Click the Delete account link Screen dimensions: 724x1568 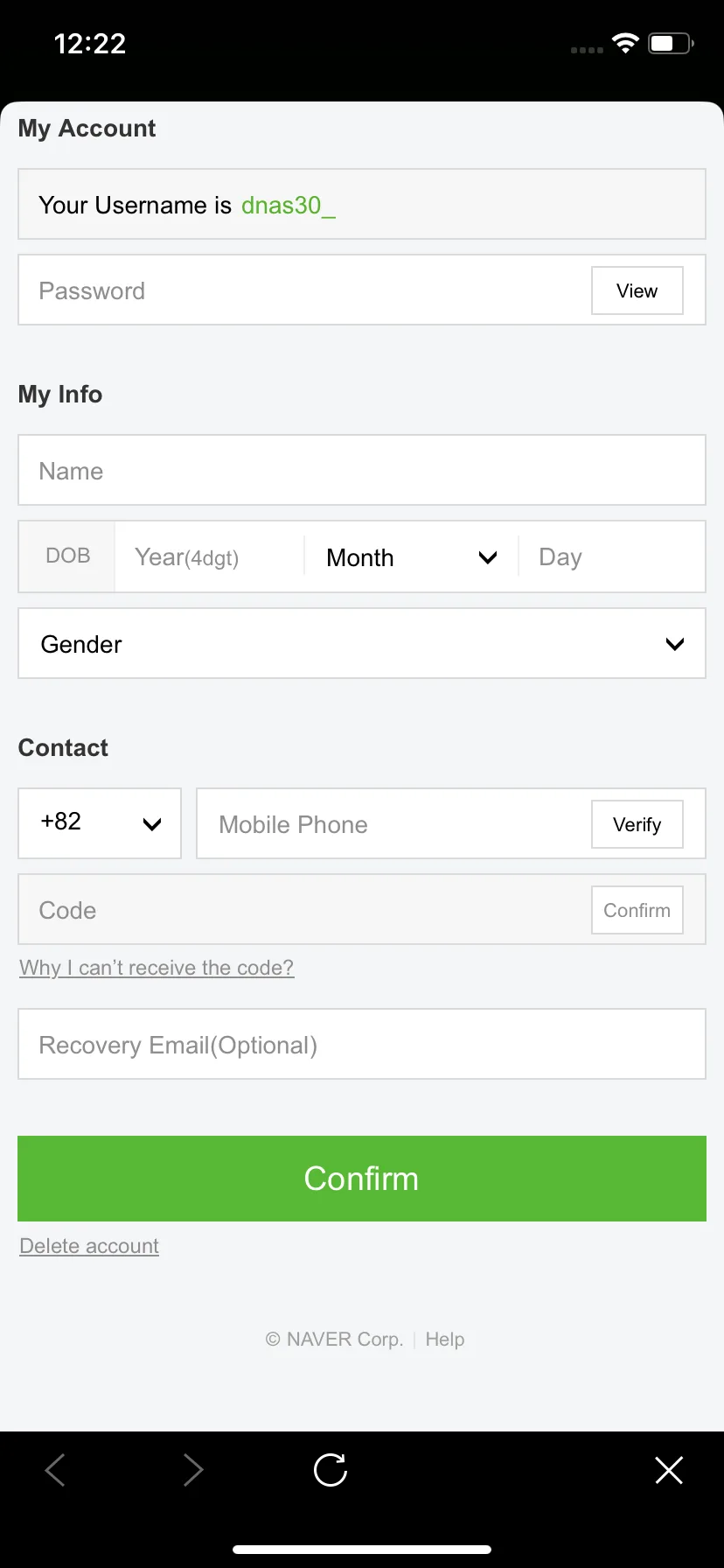[x=89, y=1246]
